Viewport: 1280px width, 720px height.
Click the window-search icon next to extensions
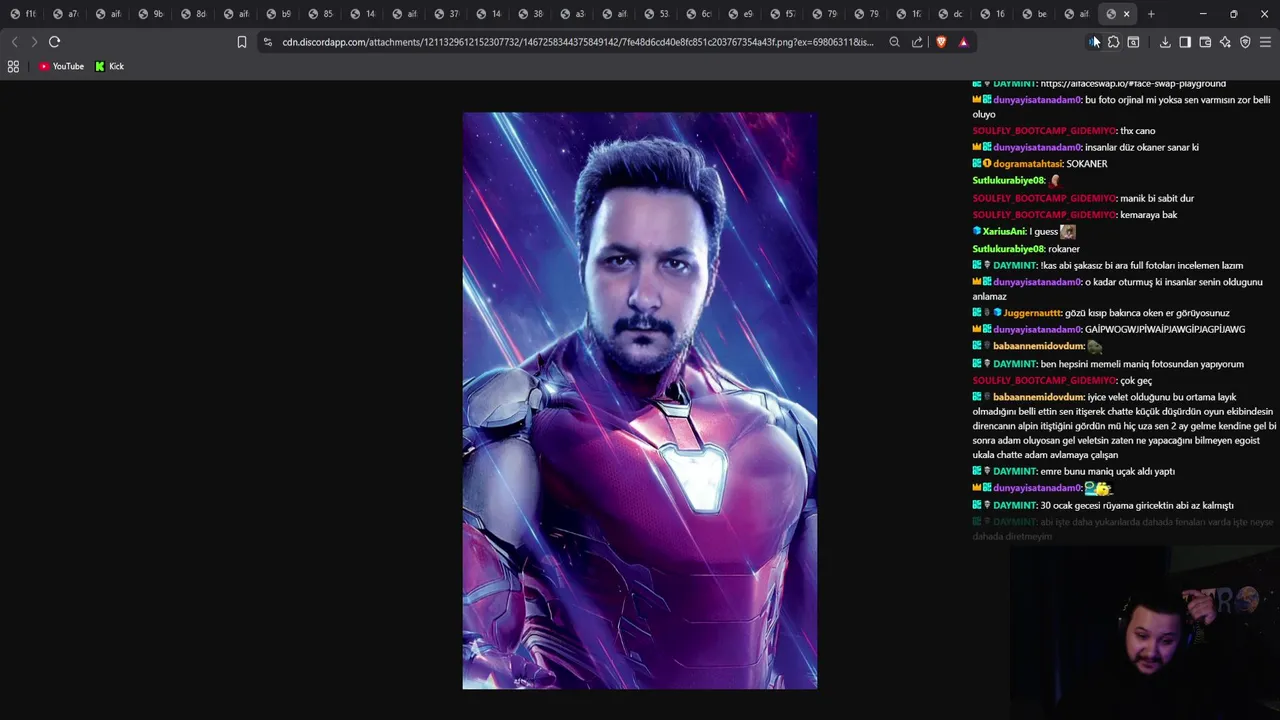click(x=1133, y=42)
